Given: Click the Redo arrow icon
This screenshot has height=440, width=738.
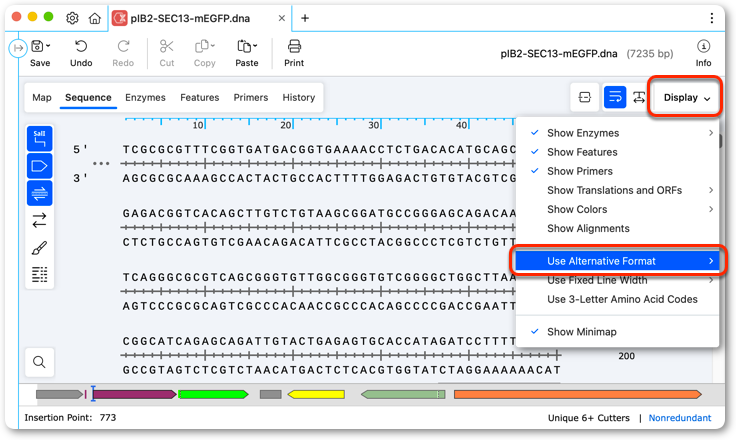Looking at the screenshot, I should pos(123,46).
